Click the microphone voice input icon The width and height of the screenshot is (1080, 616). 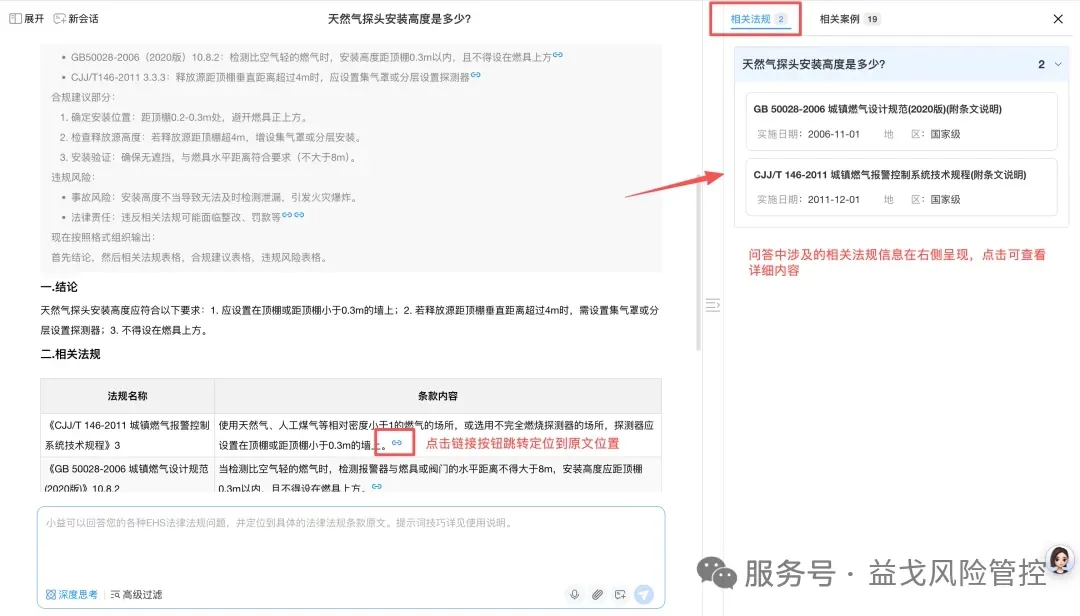[574, 595]
